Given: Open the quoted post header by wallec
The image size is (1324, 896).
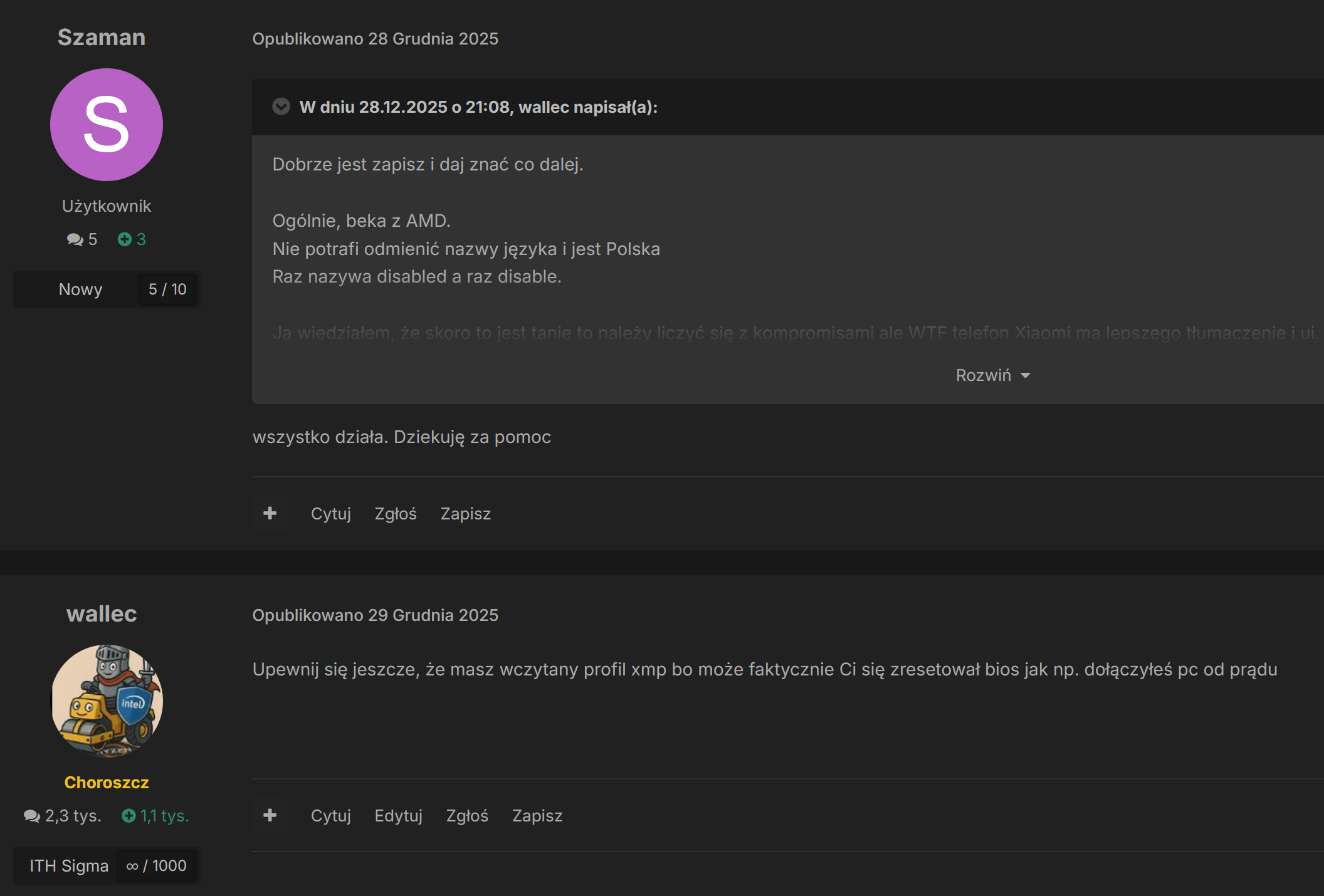Looking at the screenshot, I should coord(478,107).
